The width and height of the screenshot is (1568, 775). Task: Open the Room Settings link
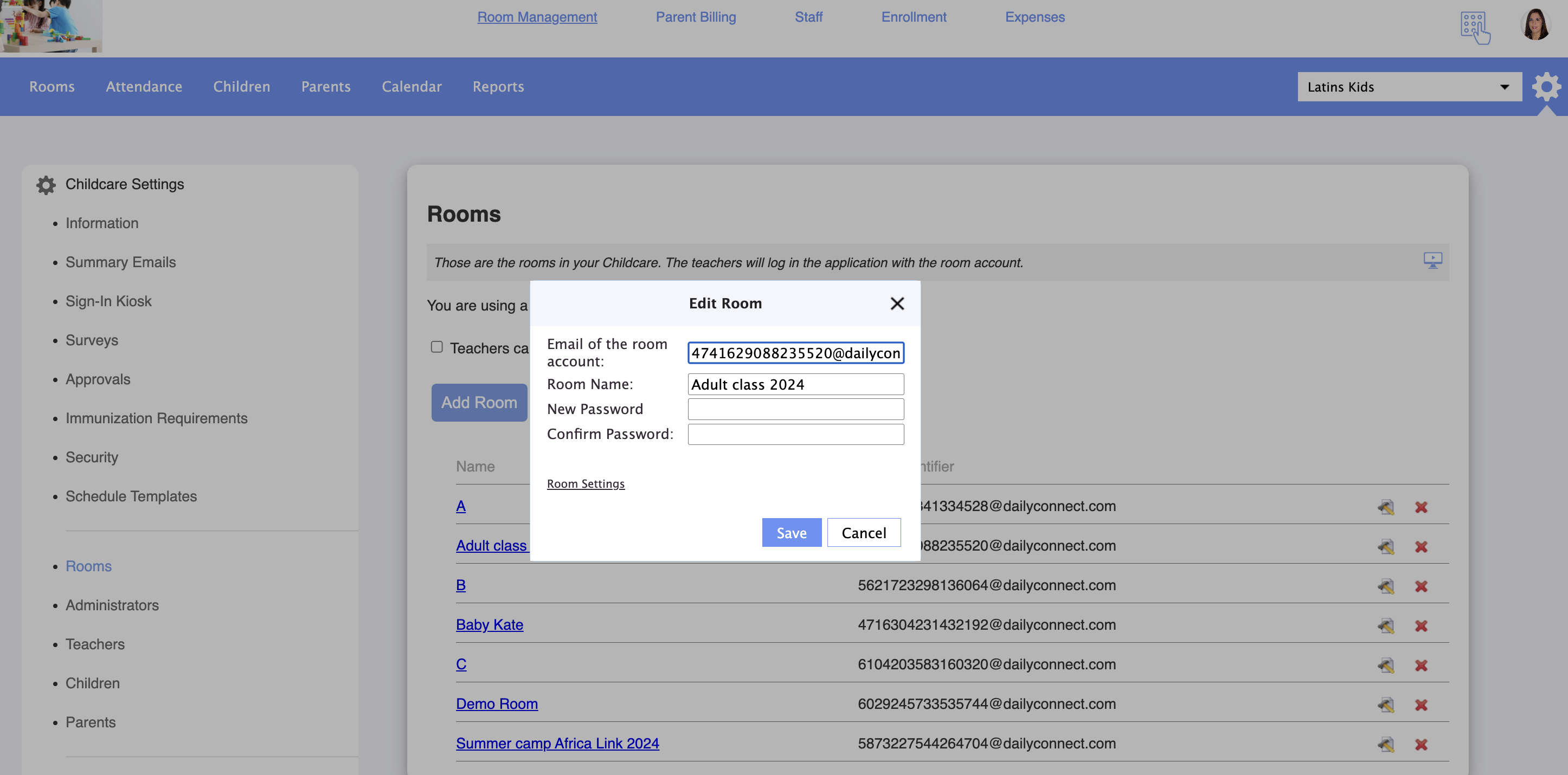(x=585, y=483)
